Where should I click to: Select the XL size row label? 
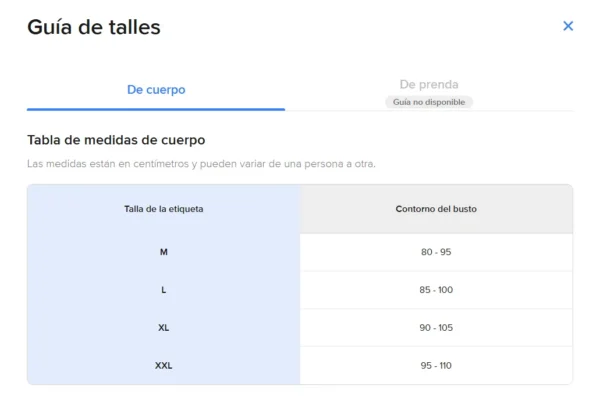(x=163, y=328)
